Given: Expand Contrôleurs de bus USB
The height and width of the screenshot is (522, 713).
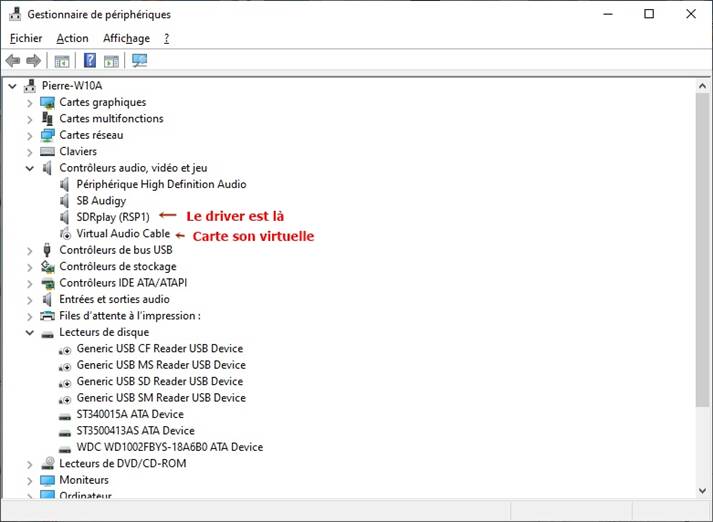Looking at the screenshot, I should [30, 251].
